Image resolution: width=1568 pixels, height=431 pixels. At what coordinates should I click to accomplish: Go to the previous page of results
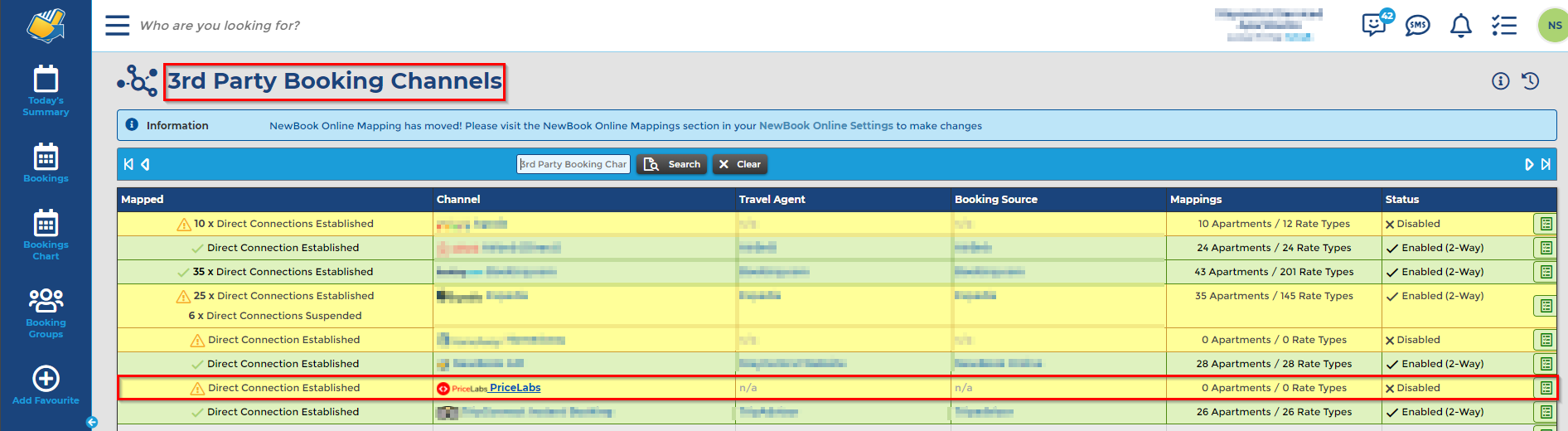click(145, 164)
